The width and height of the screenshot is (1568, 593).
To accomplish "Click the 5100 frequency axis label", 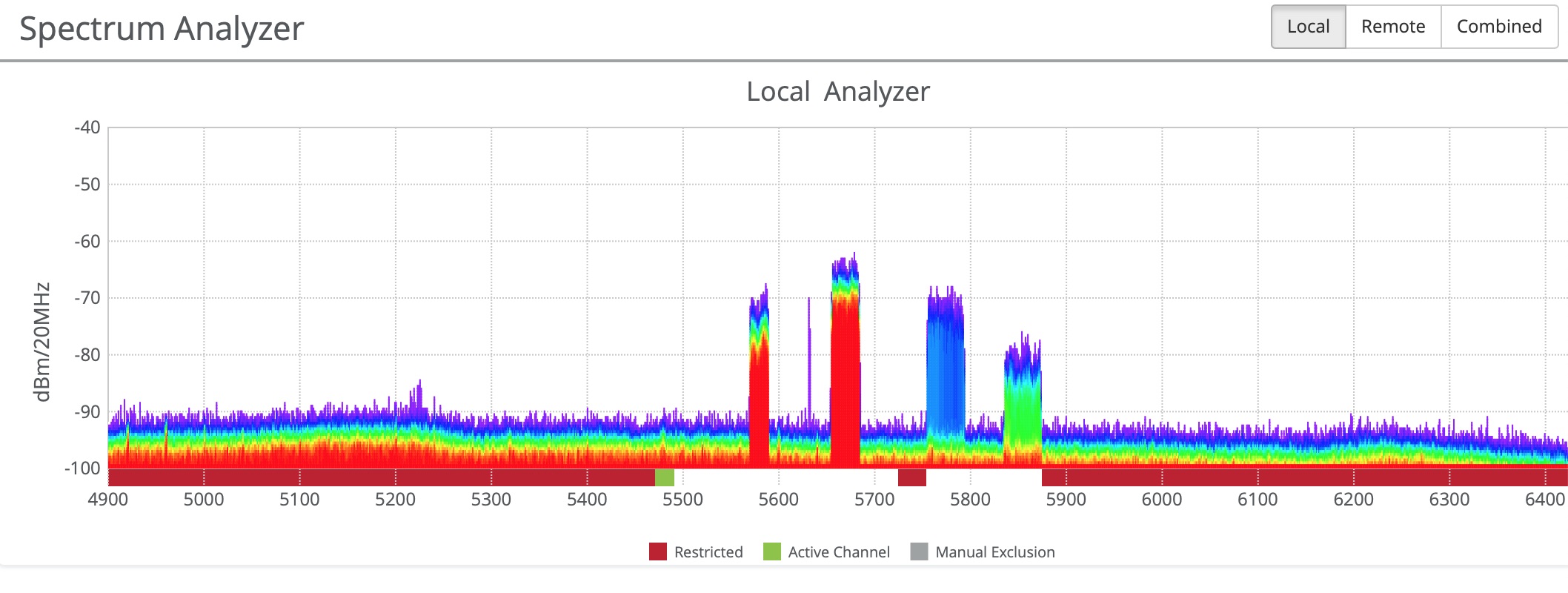I will [x=299, y=500].
